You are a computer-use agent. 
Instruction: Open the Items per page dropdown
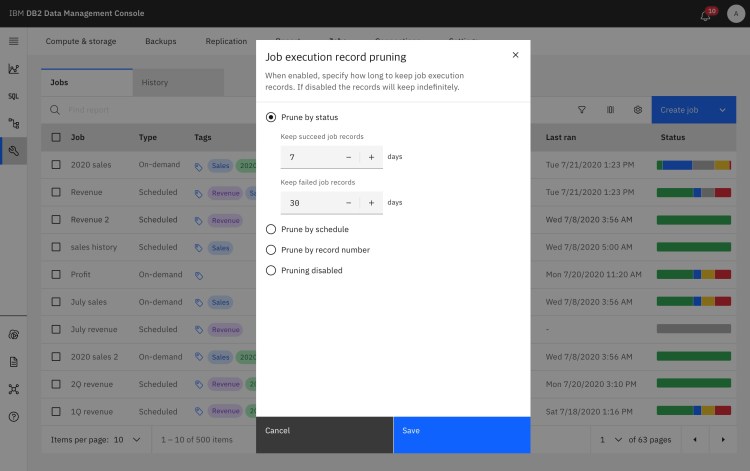[125, 439]
